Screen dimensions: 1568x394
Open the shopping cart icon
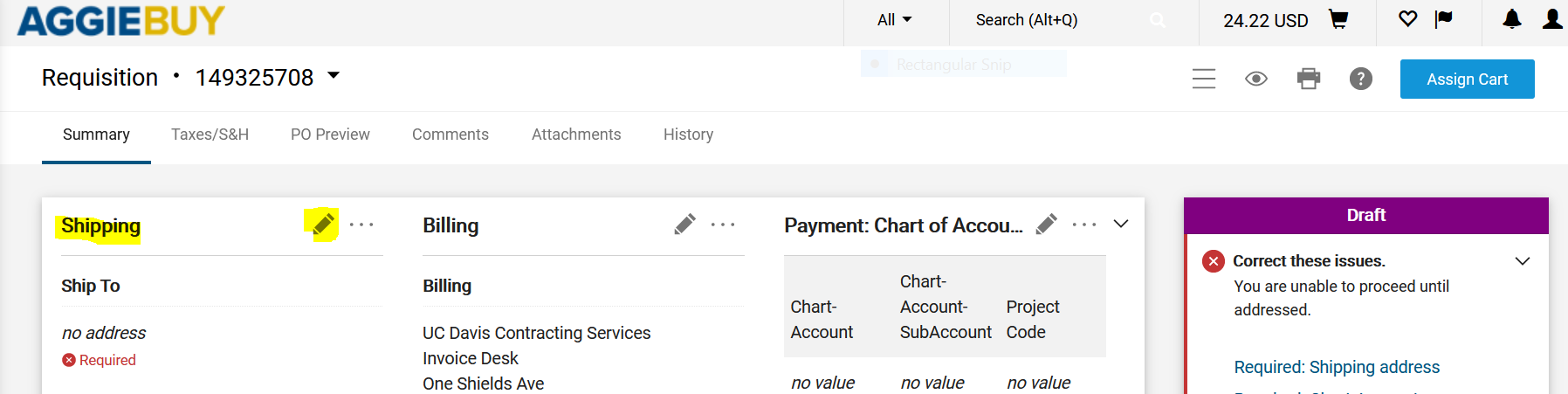coord(1338,19)
